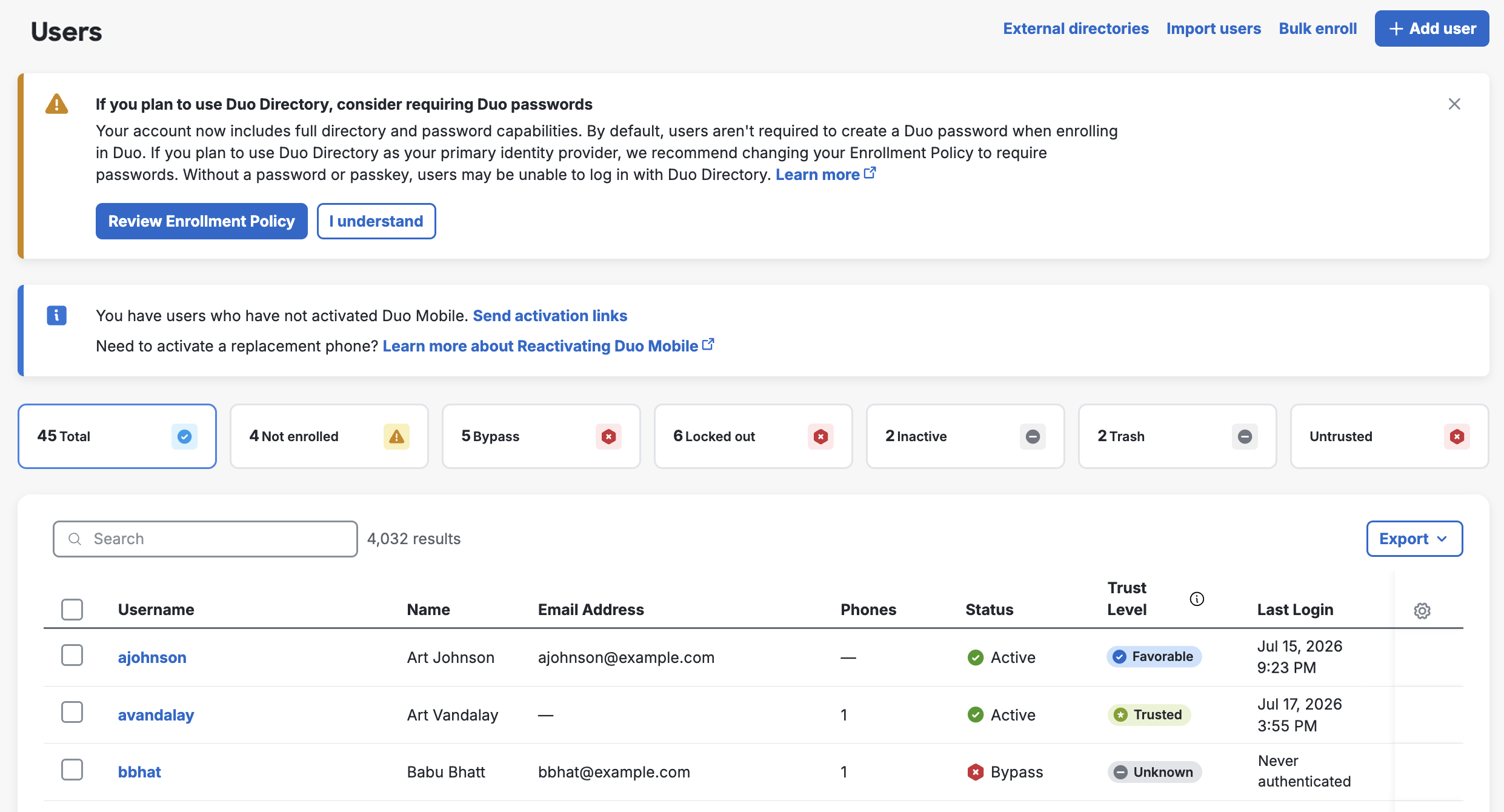This screenshot has height=812, width=1504.
Task: Filter by 5 Bypass users
Action: 541,436
